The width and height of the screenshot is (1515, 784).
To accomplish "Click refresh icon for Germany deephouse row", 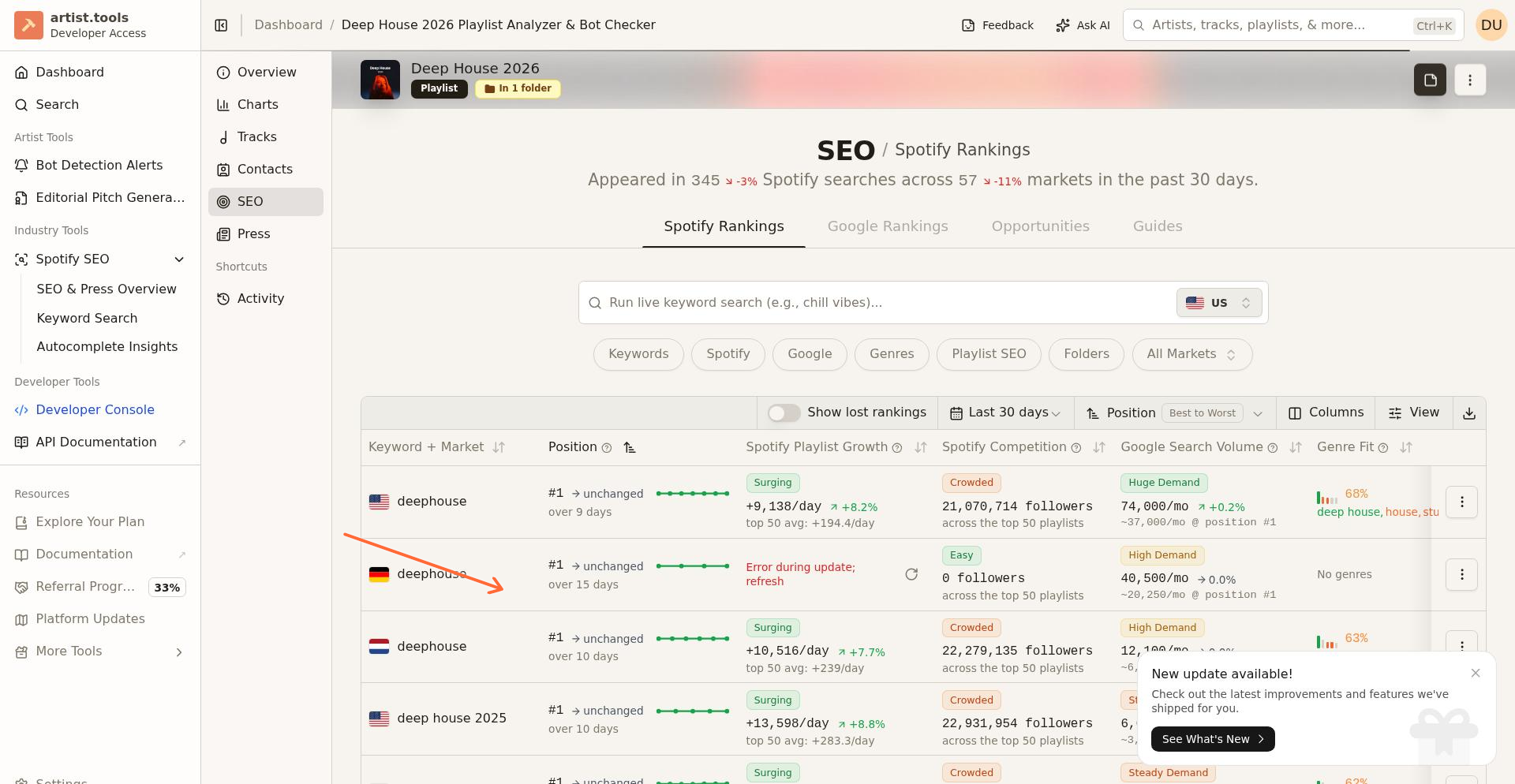I will (x=911, y=574).
